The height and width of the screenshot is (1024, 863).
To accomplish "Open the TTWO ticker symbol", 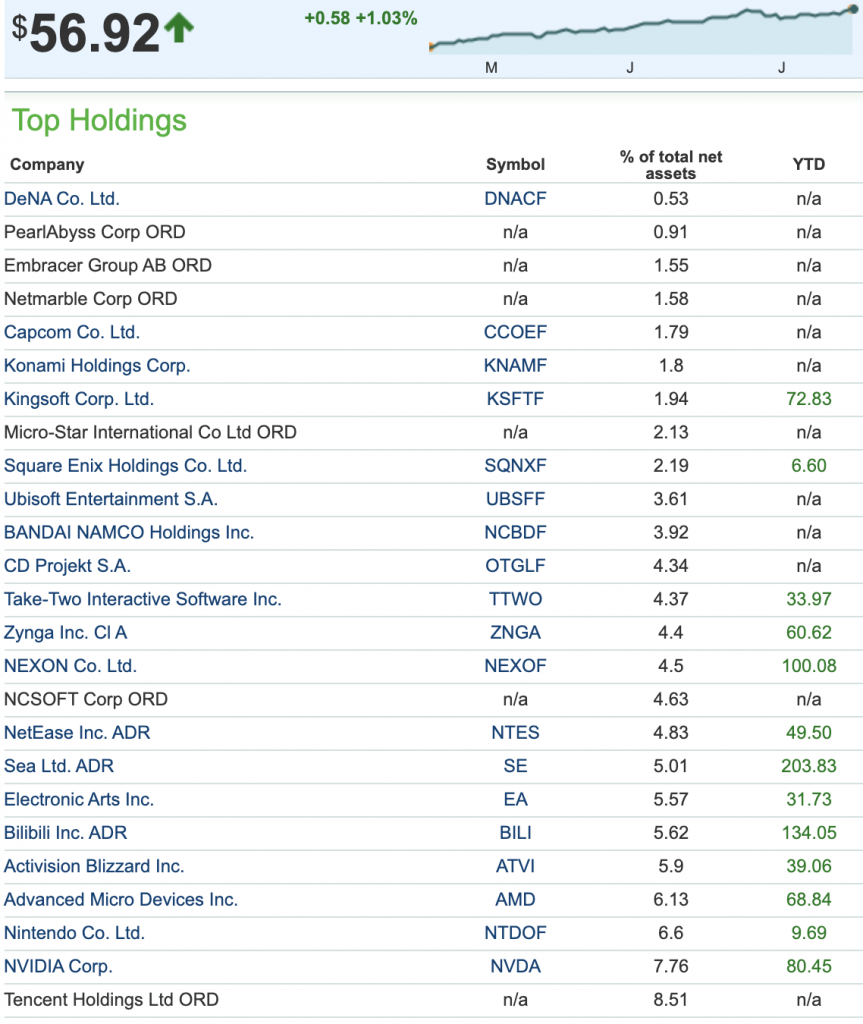I will (x=515, y=599).
